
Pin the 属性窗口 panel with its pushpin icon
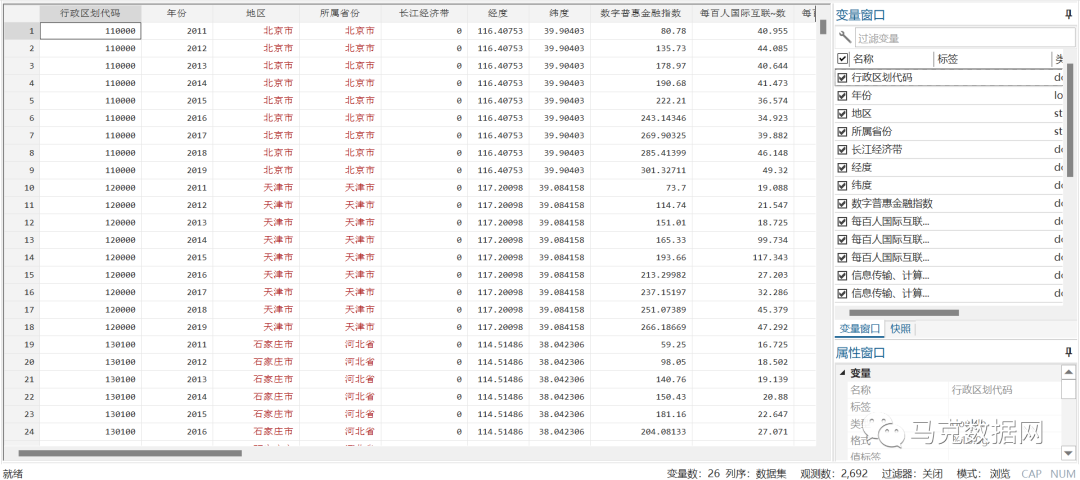click(1068, 352)
